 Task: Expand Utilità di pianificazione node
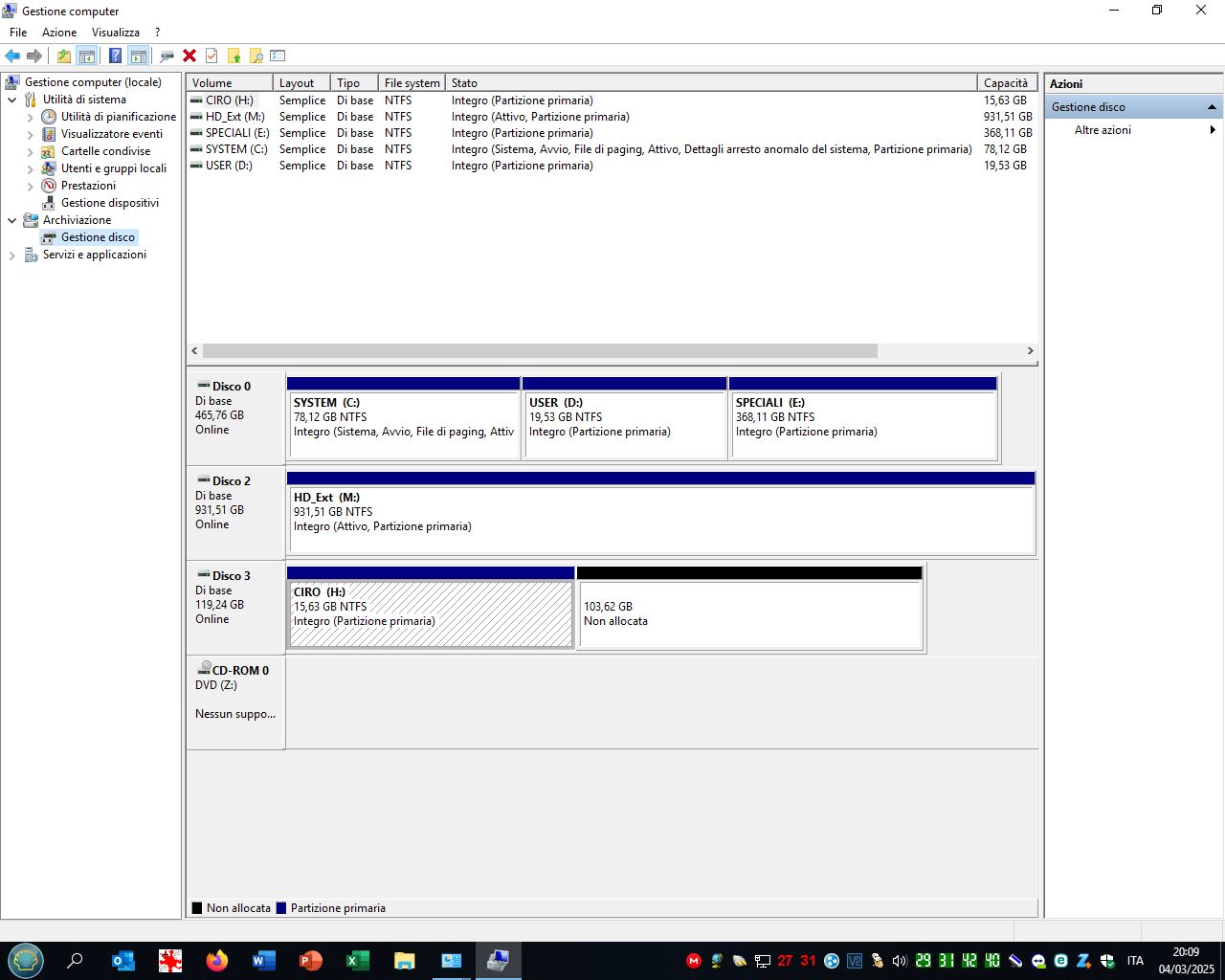pyautogui.click(x=30, y=117)
